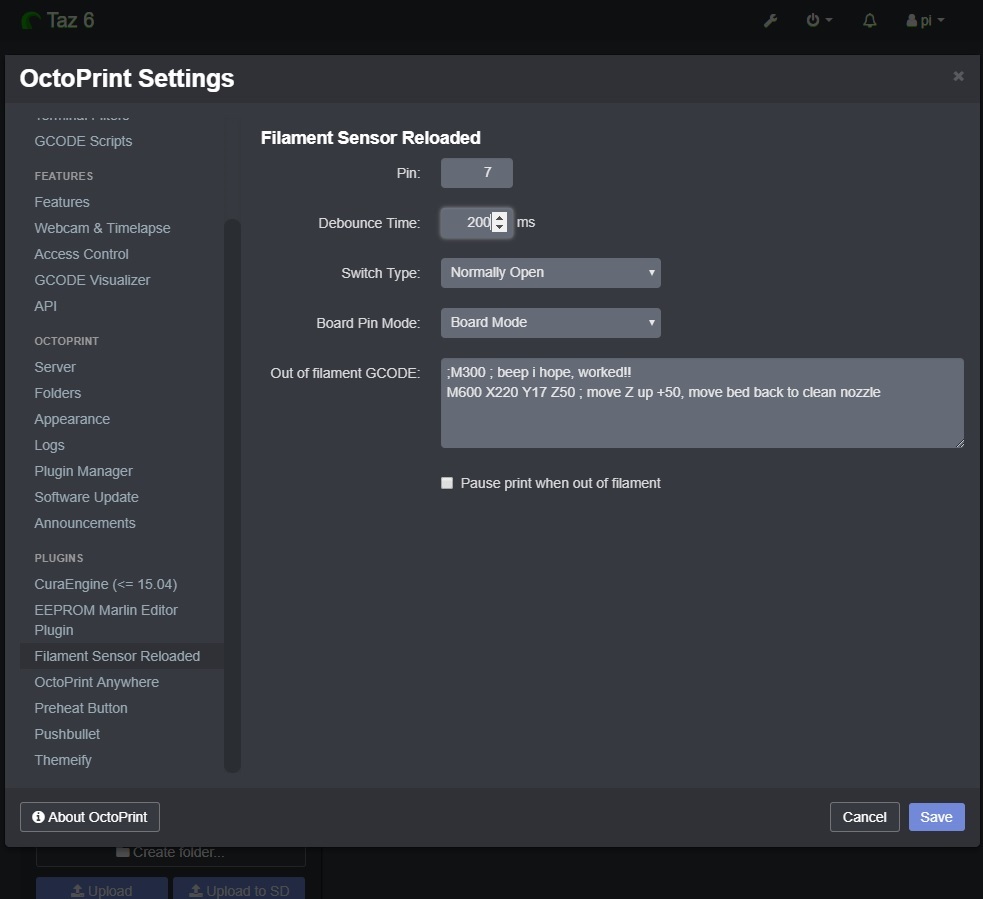Close the OctoPrint Settings dialog
Viewport: 983px width, 899px height.
(x=958, y=76)
